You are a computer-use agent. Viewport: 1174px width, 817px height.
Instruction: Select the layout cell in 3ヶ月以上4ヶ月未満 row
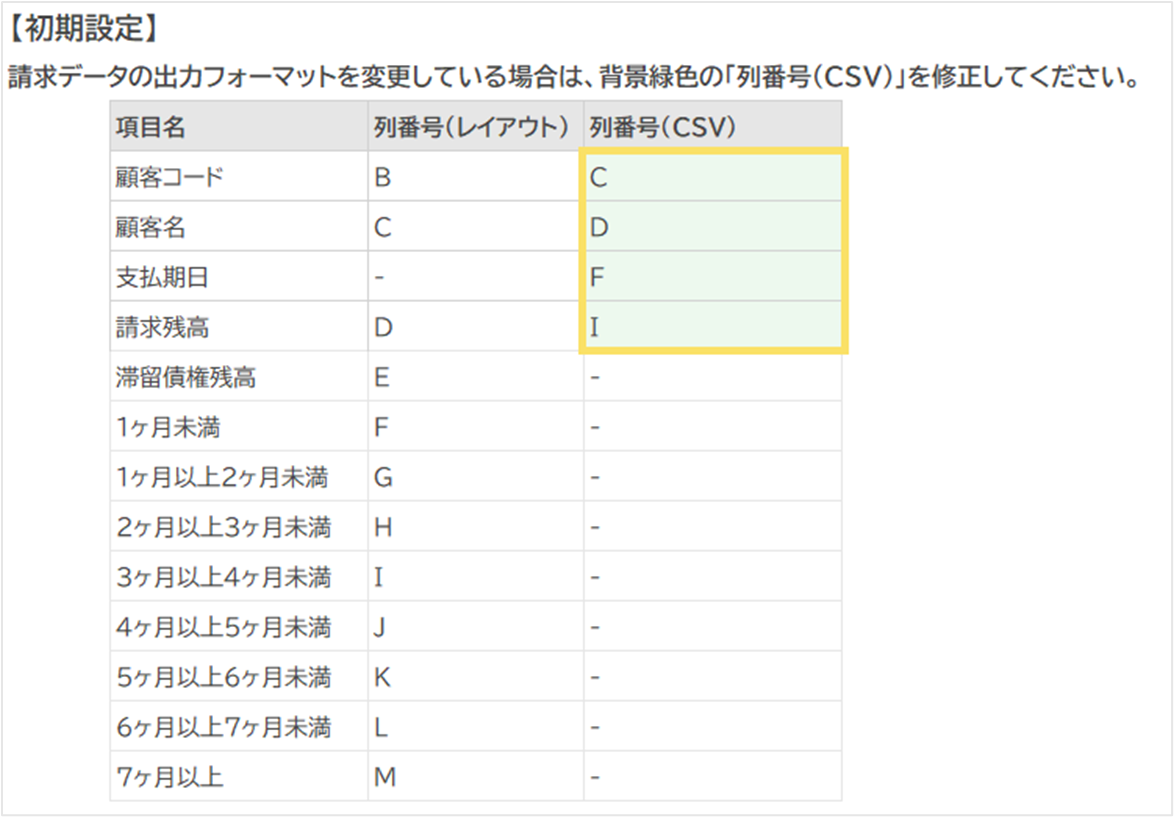pyautogui.click(x=475, y=577)
